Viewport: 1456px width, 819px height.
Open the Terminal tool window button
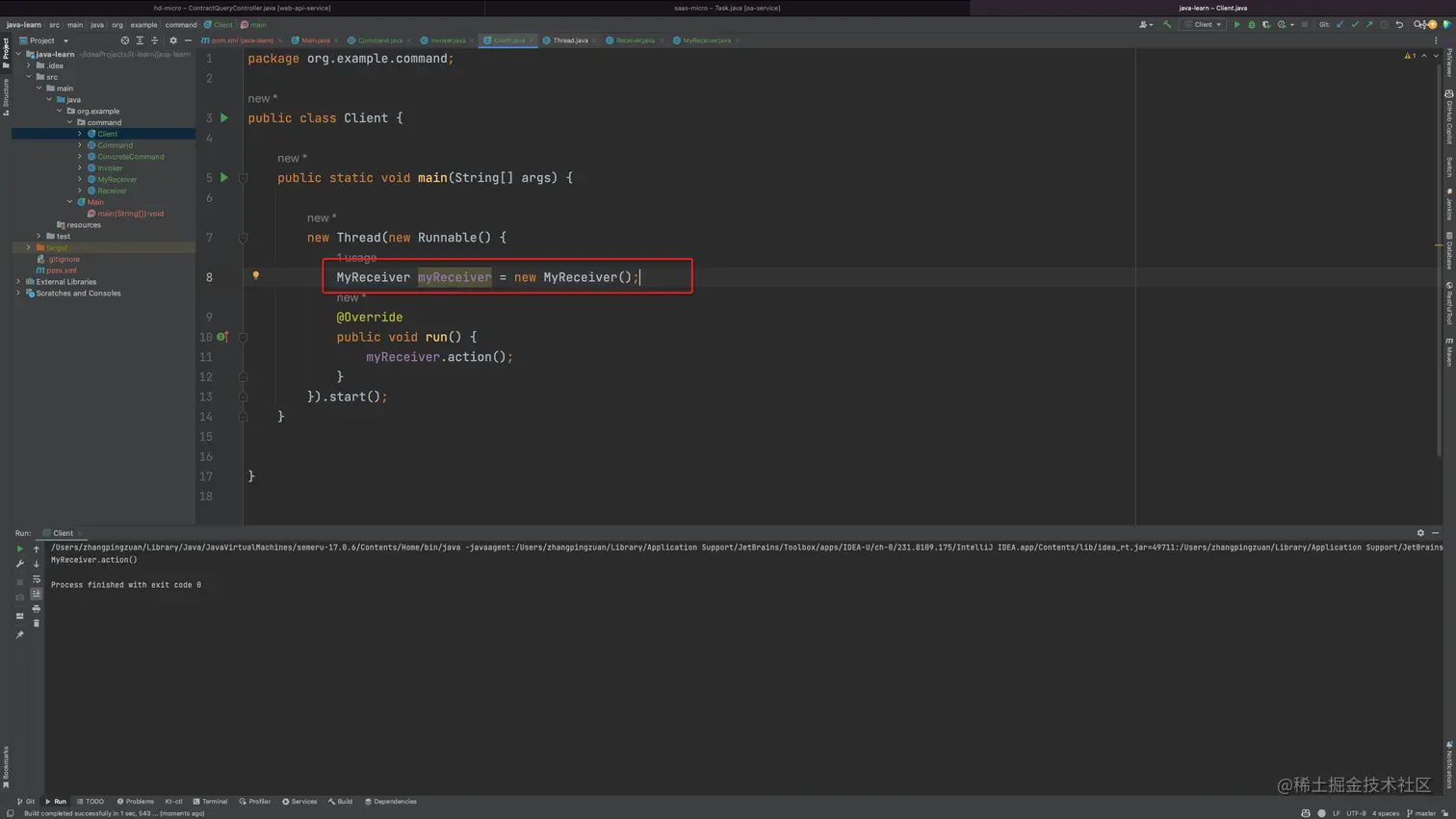click(210, 802)
